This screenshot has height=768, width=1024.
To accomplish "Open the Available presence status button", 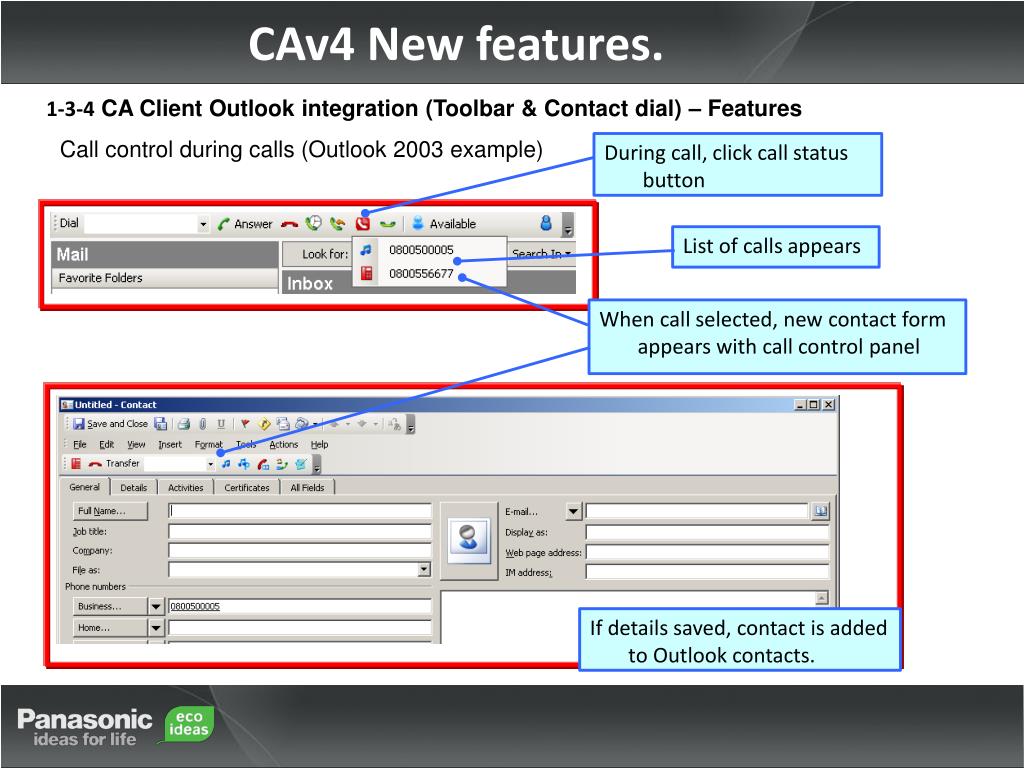I will tap(444, 224).
